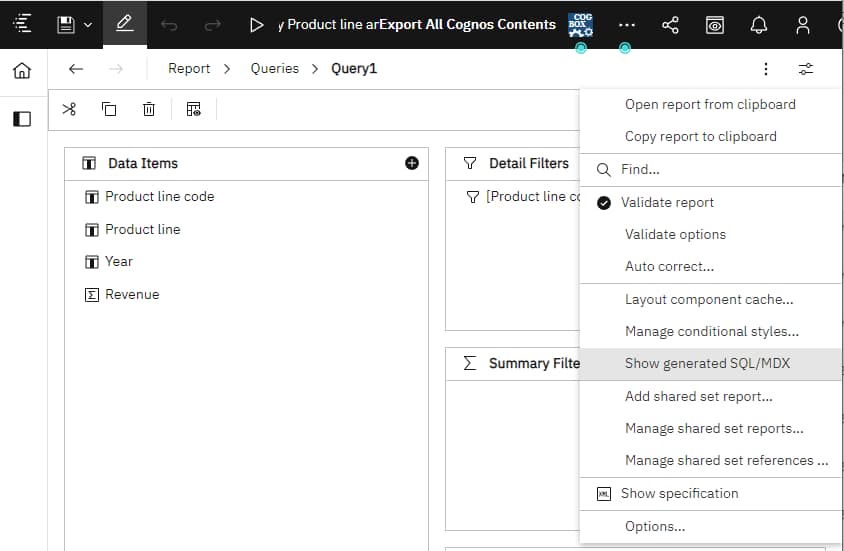Select Show generated SQL/MDX

pyautogui.click(x=707, y=363)
